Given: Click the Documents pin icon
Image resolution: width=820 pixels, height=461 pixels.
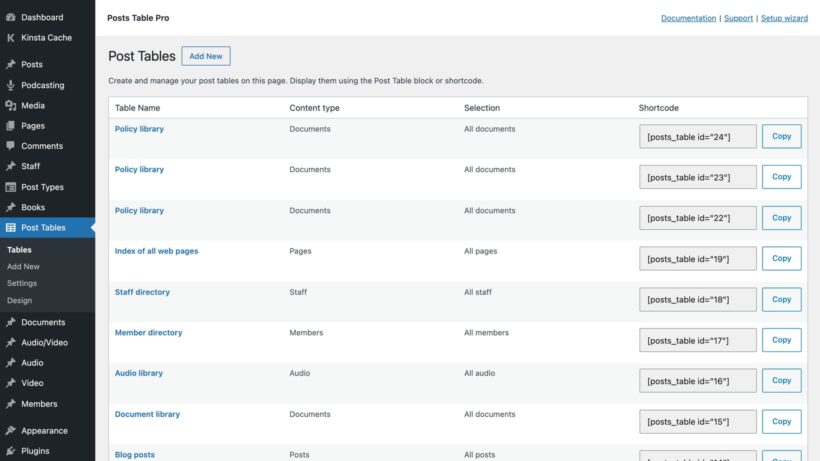Looking at the screenshot, I should click(10, 322).
